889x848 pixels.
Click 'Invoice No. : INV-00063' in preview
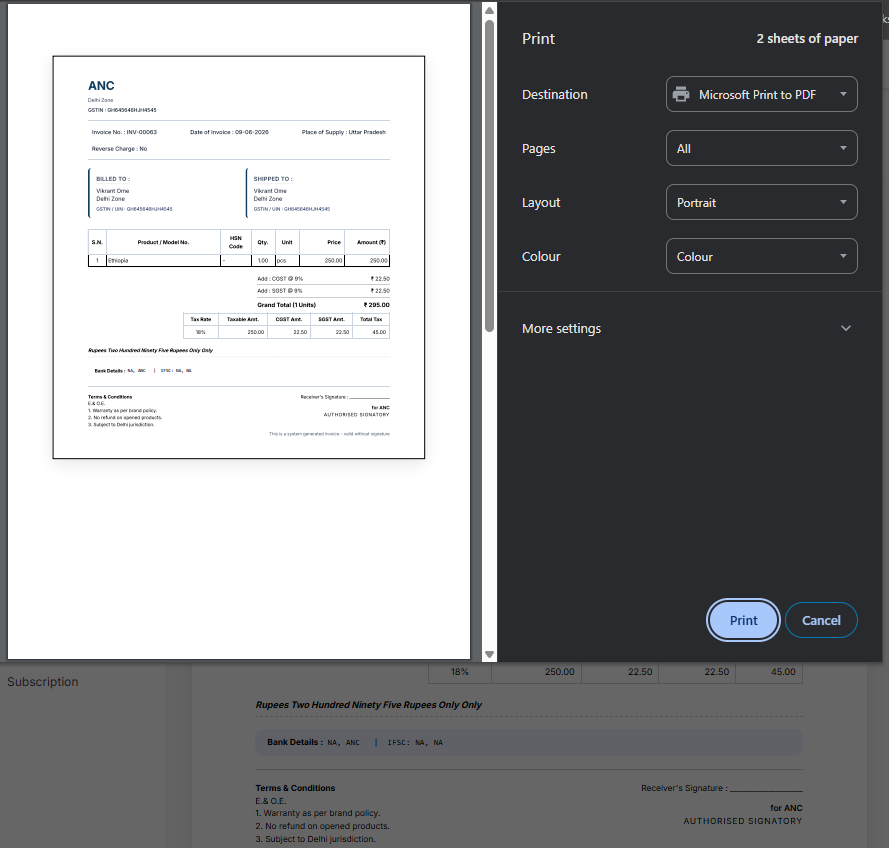[x=124, y=132]
